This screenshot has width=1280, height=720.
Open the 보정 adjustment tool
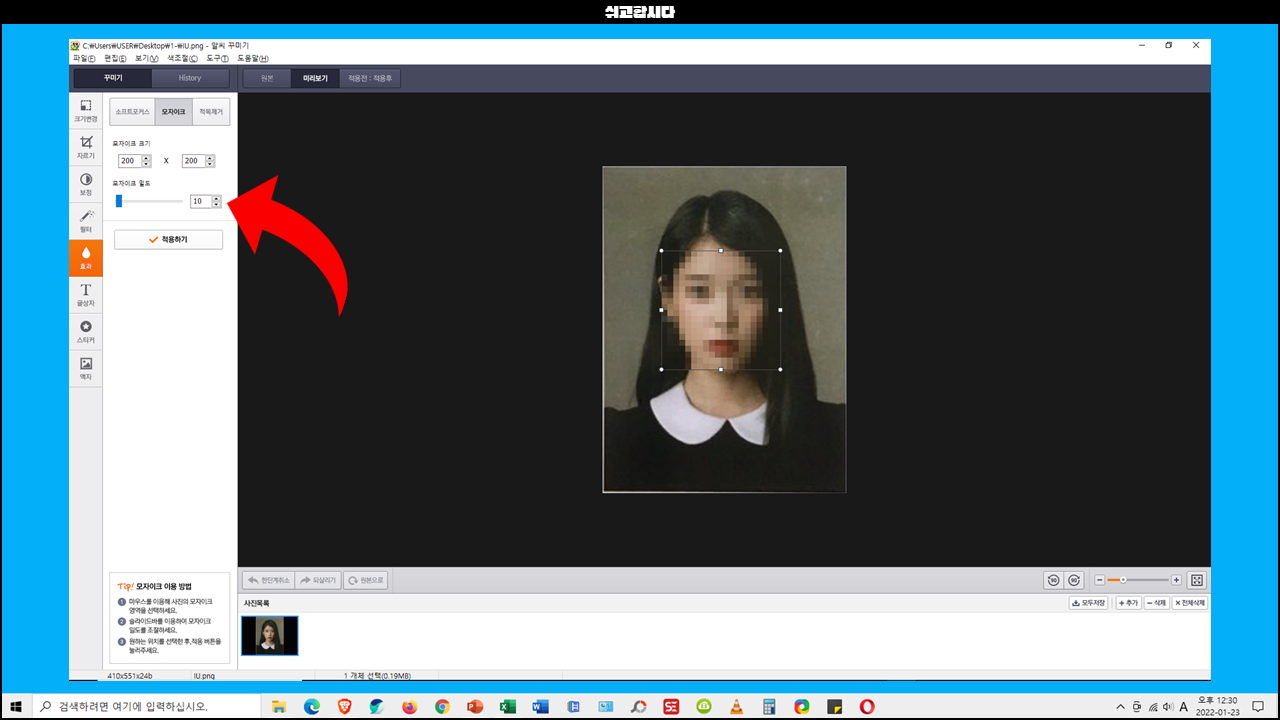(x=86, y=185)
